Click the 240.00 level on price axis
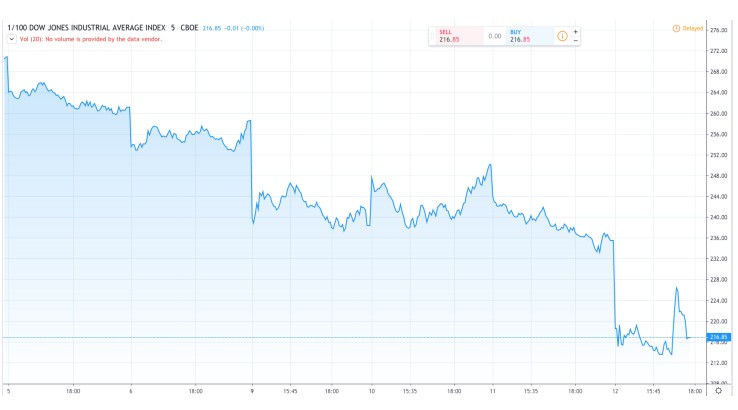This screenshot has width=738, height=410. [717, 217]
